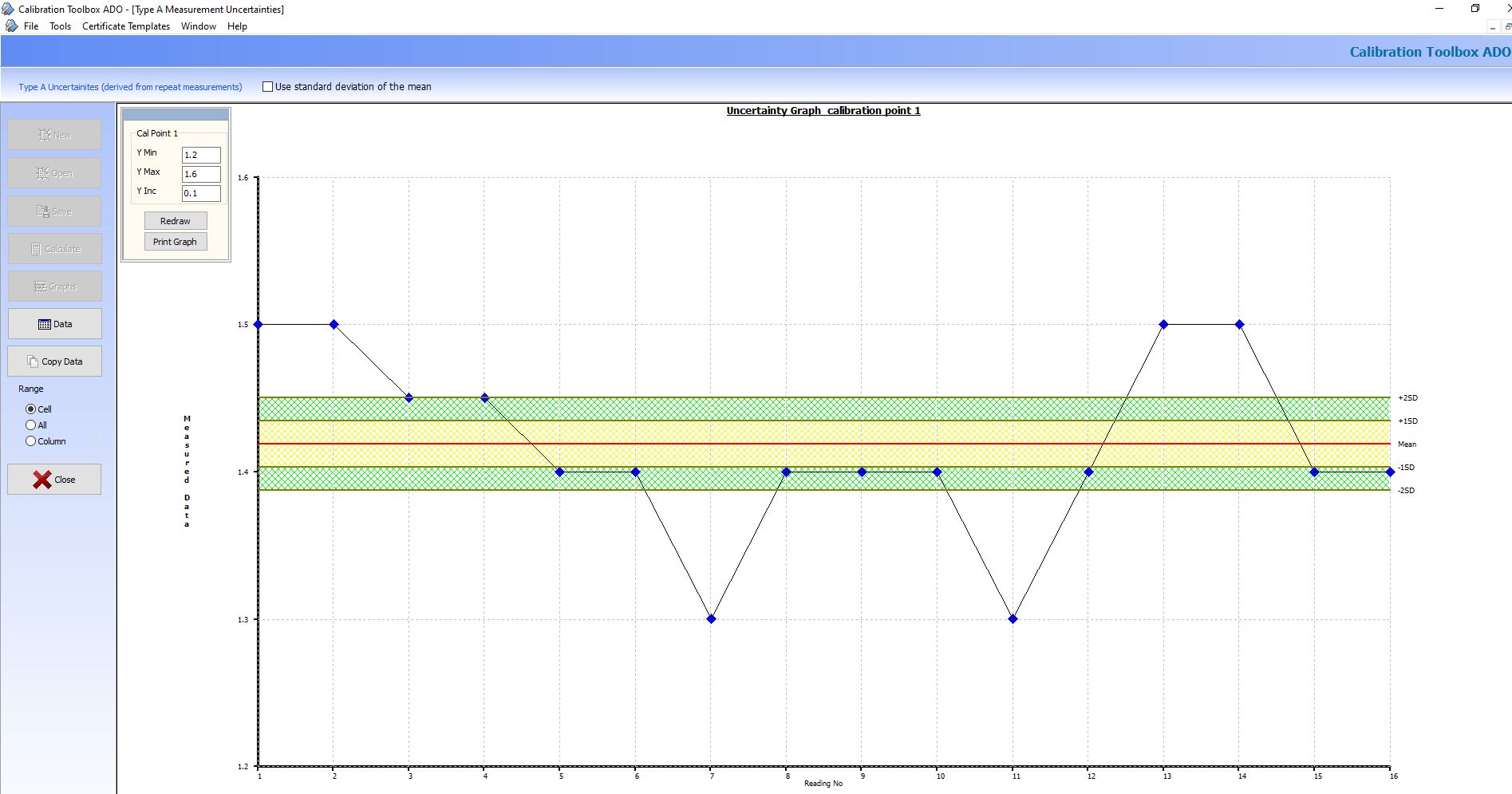Viewport: 1512px width, 794px height.
Task: Click the document icon beside File menu
Action: coord(11,26)
